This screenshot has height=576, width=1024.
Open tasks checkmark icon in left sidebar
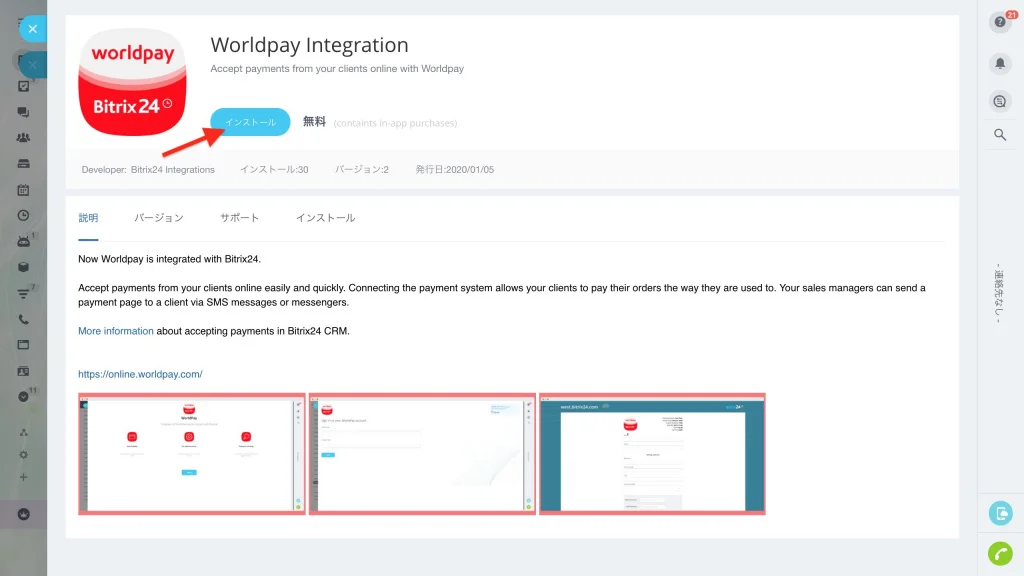[x=24, y=86]
